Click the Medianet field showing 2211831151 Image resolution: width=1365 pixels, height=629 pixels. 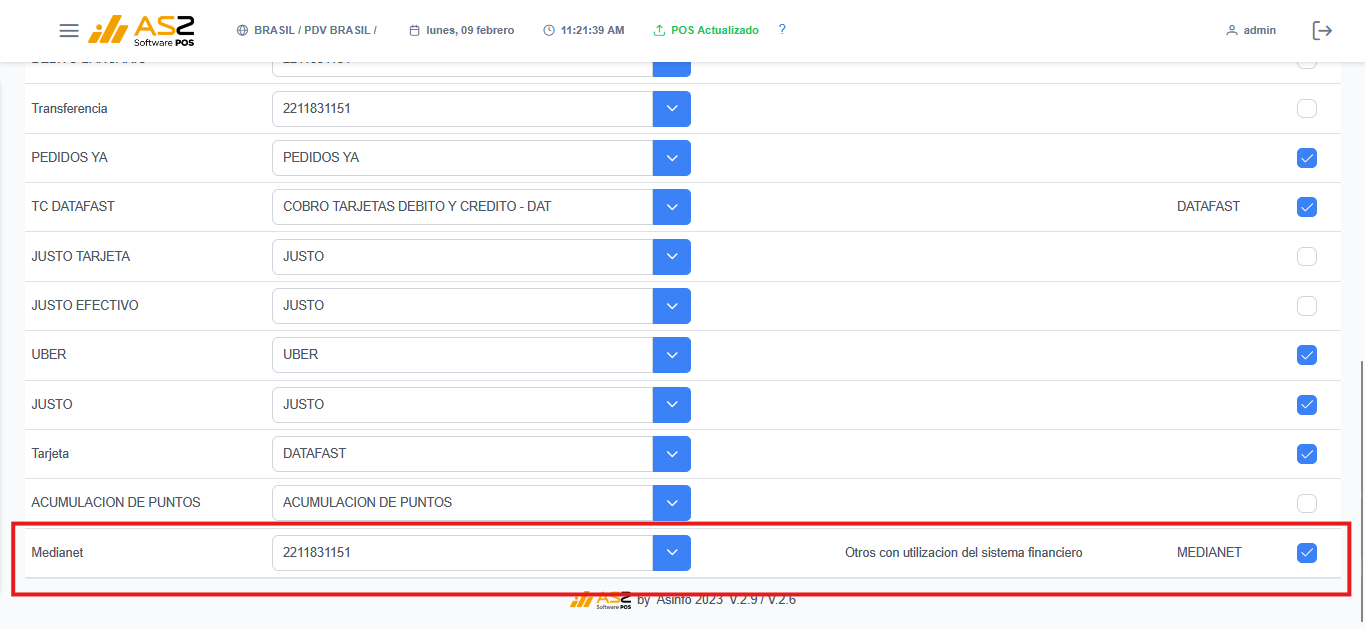(463, 552)
